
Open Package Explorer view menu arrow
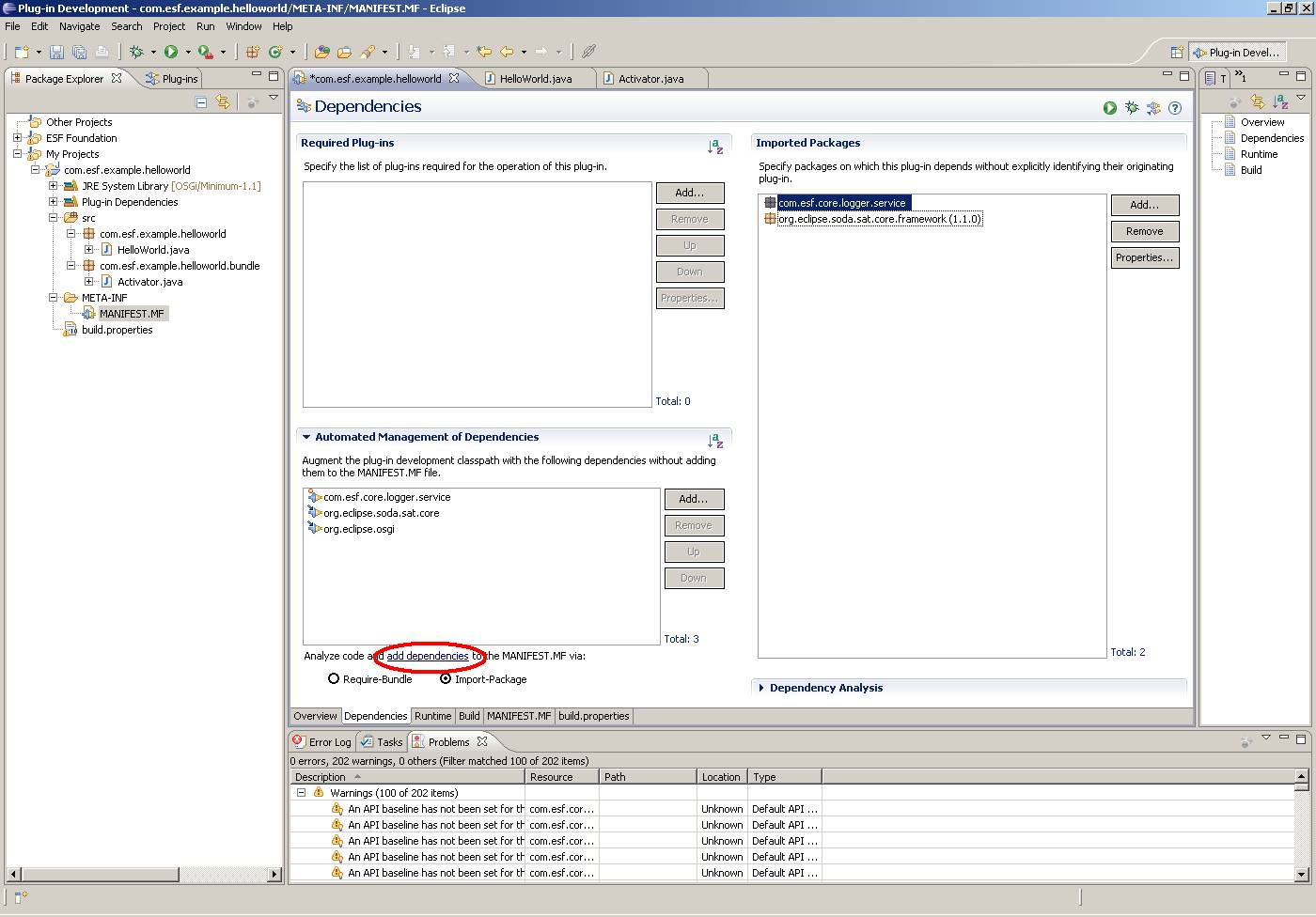pos(274,98)
